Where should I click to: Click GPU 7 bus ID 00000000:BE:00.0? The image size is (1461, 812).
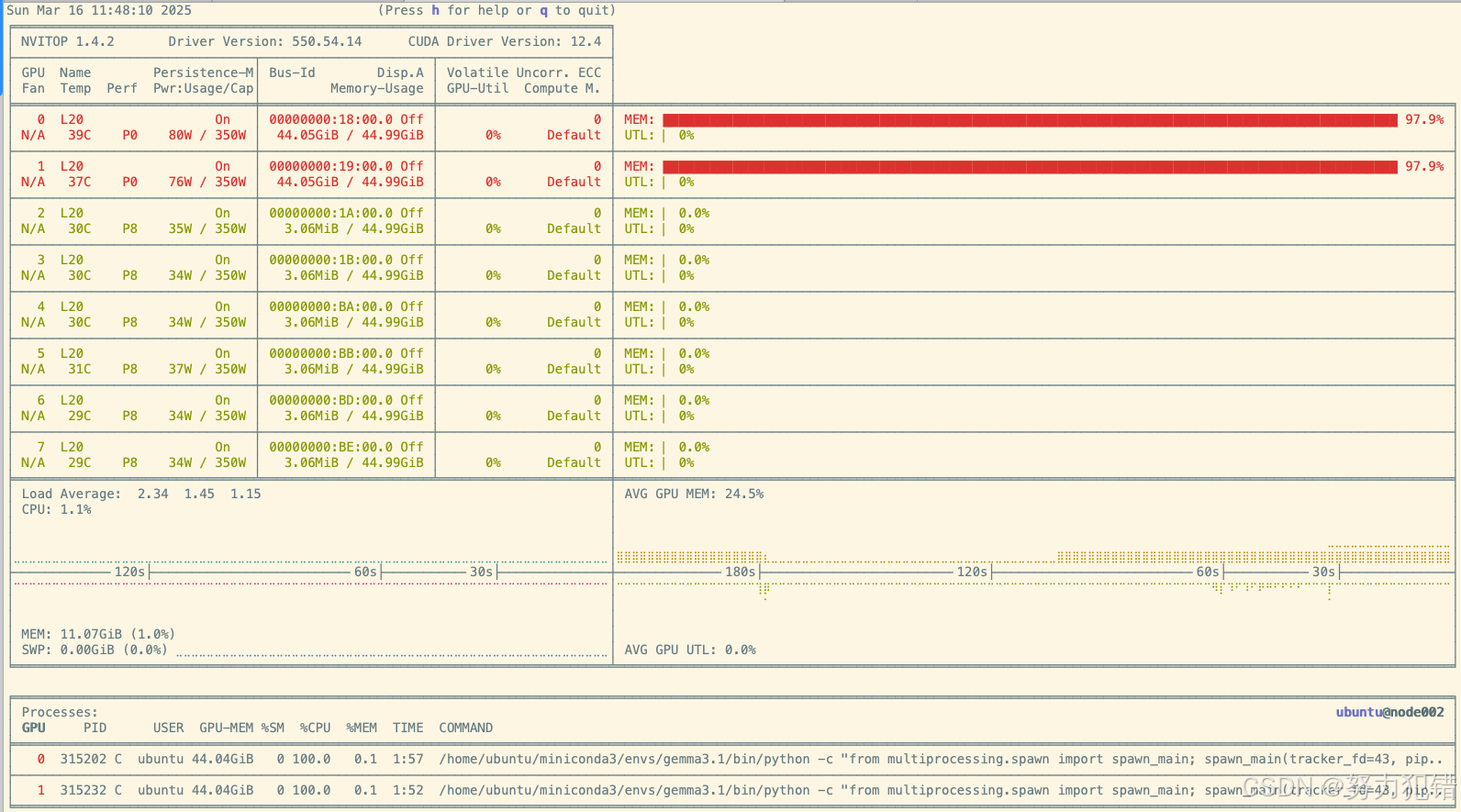pos(330,447)
